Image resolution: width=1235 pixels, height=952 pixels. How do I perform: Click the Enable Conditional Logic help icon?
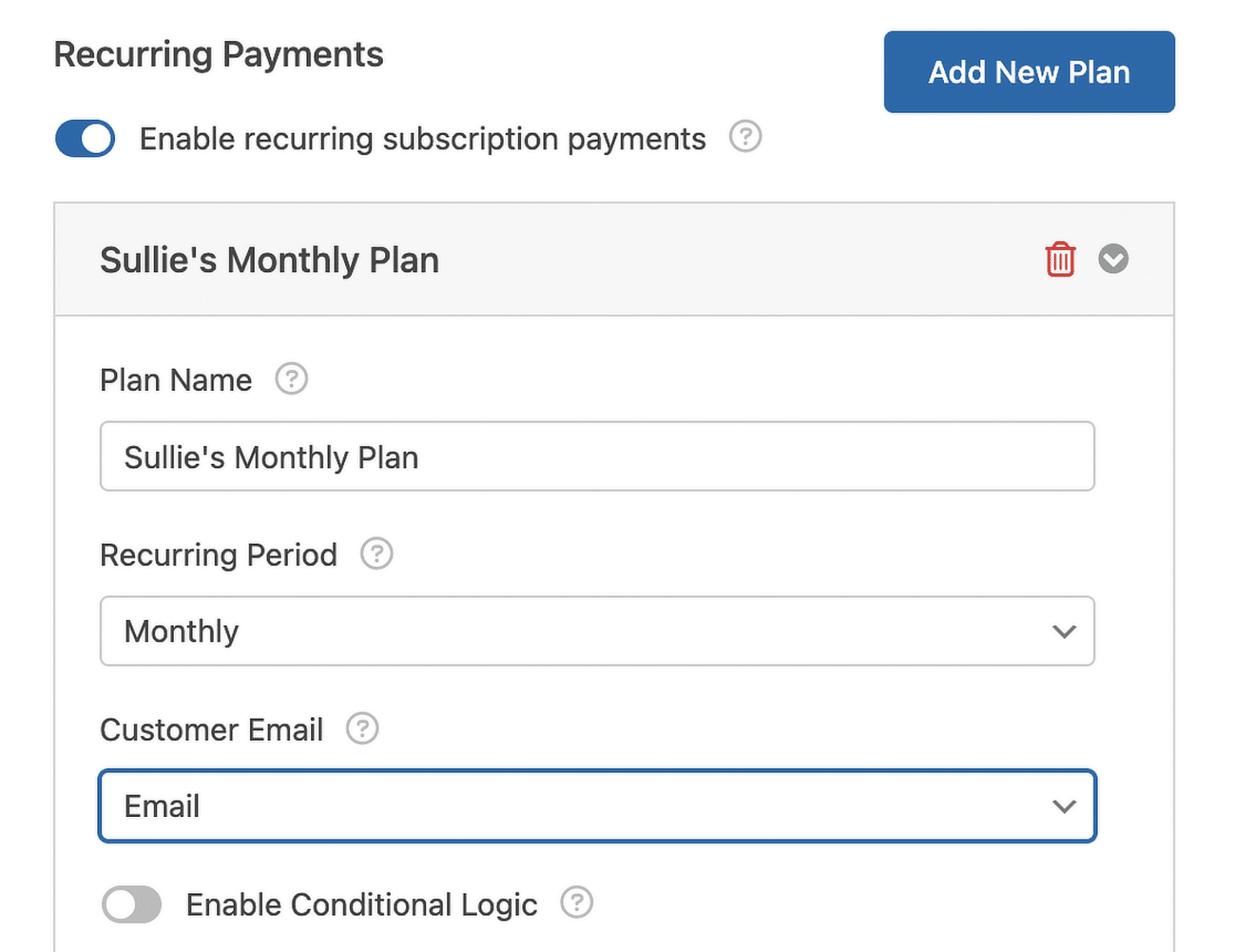576,903
